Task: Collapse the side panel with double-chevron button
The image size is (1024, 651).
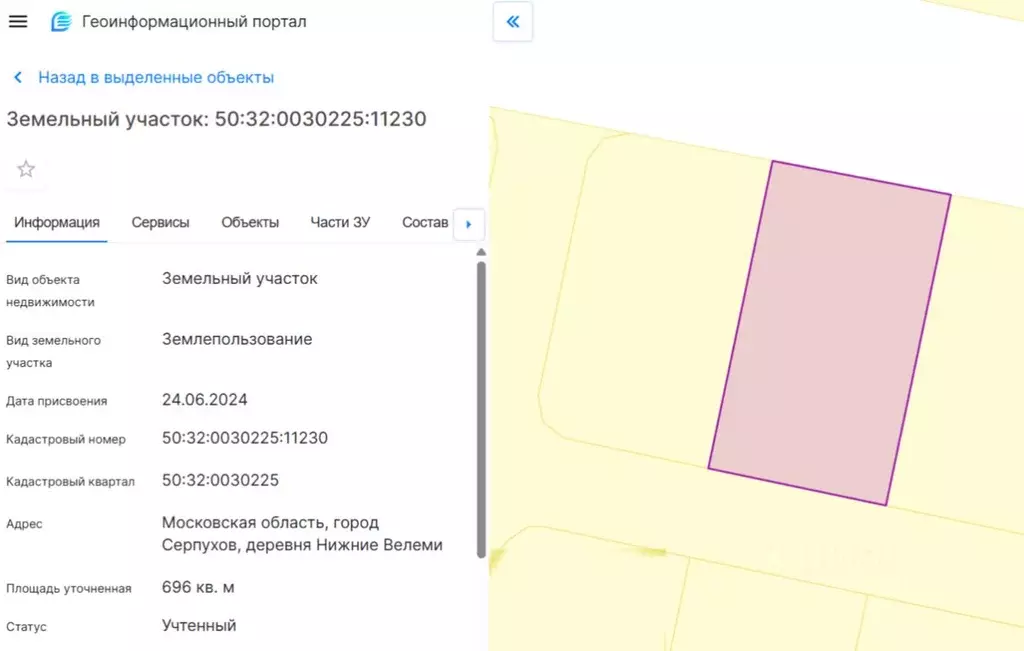Action: (512, 21)
